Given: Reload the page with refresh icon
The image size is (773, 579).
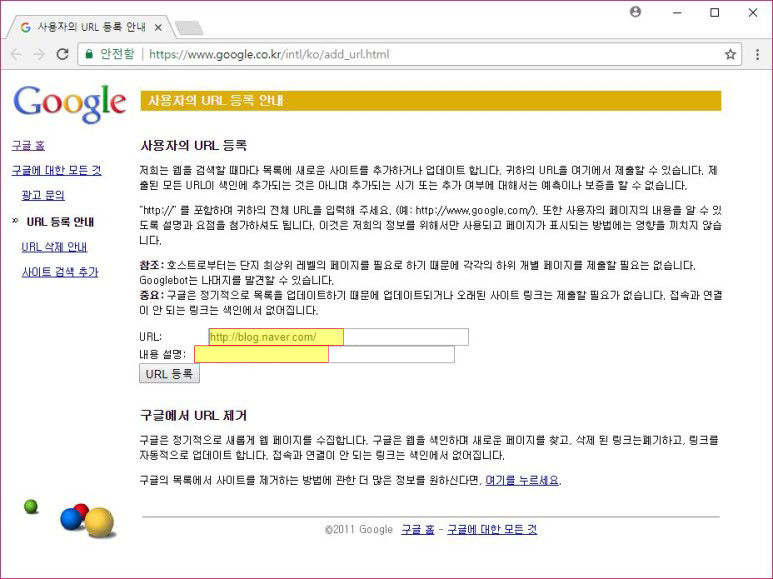Looking at the screenshot, I should 62,54.
